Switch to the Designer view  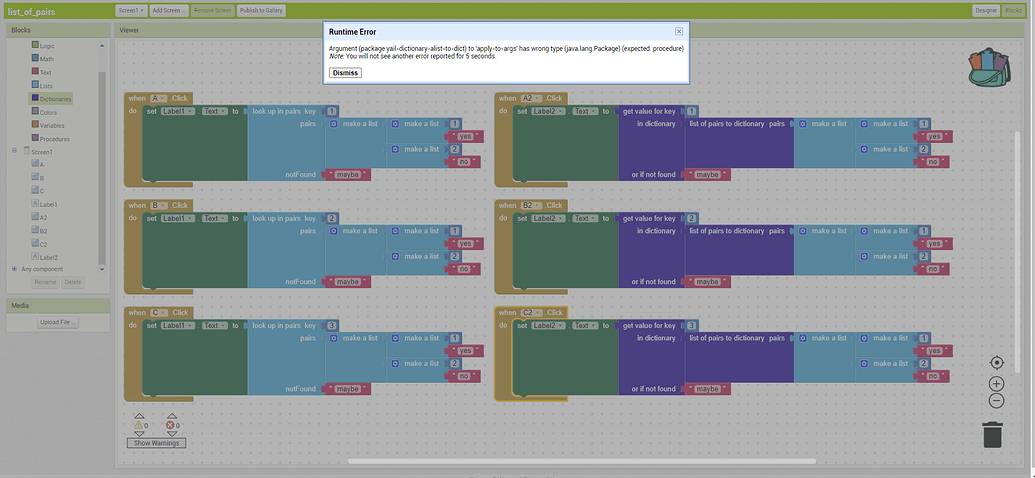pos(985,10)
